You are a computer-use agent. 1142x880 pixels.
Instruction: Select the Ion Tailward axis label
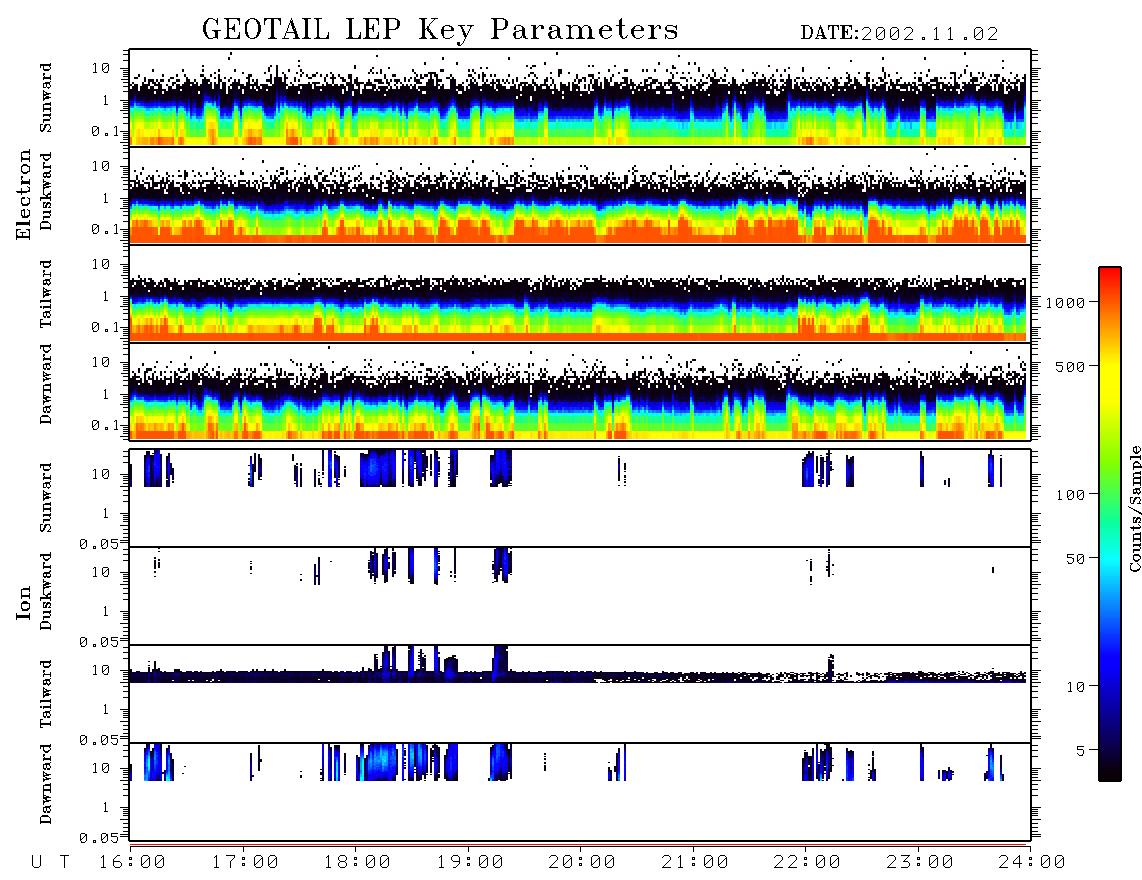(x=46, y=694)
